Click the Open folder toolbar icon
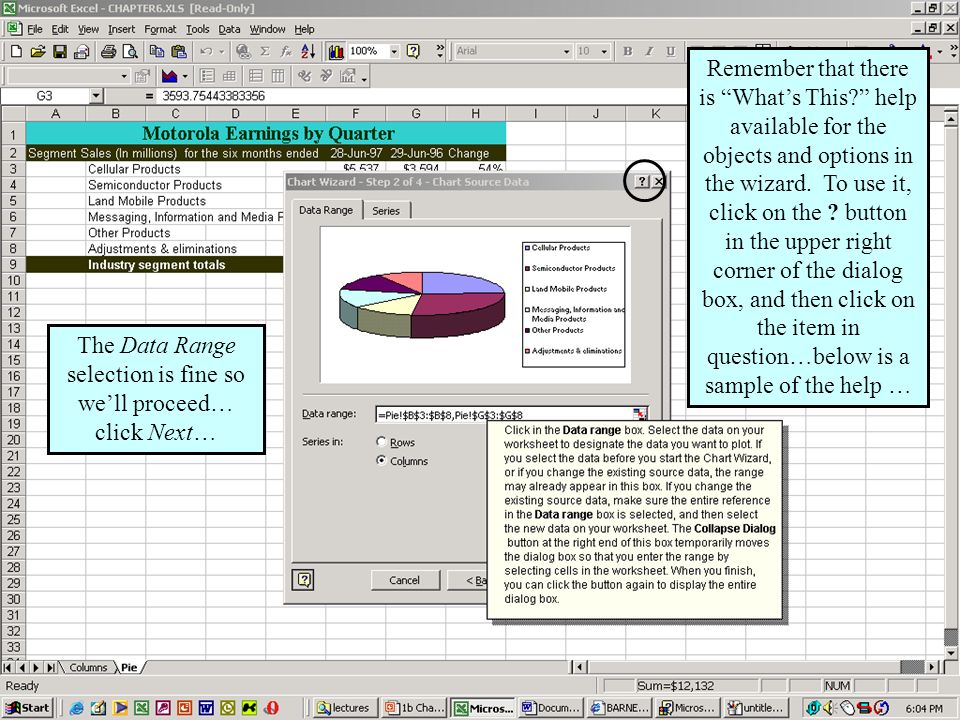 pos(38,52)
